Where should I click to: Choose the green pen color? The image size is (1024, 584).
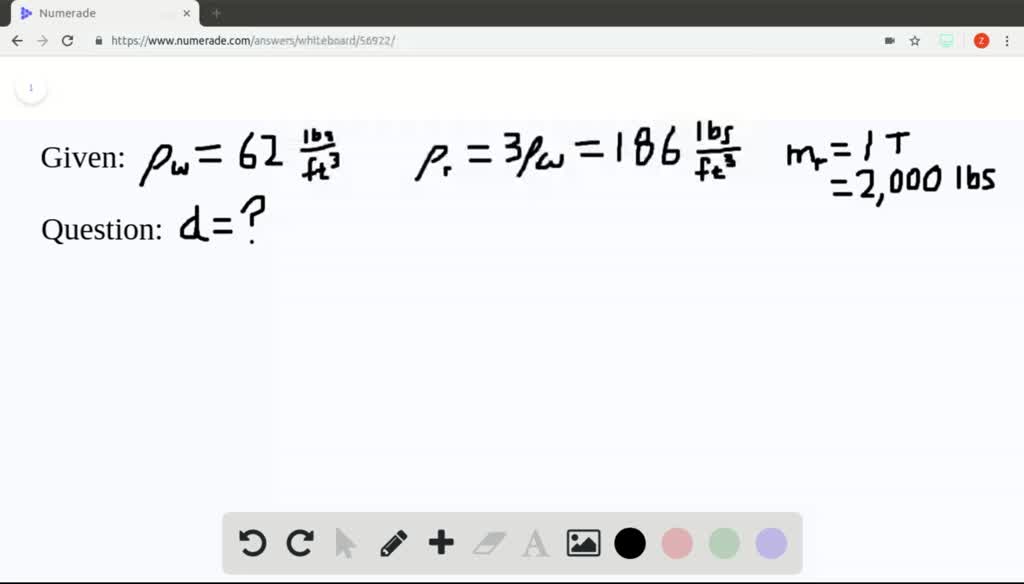click(724, 543)
